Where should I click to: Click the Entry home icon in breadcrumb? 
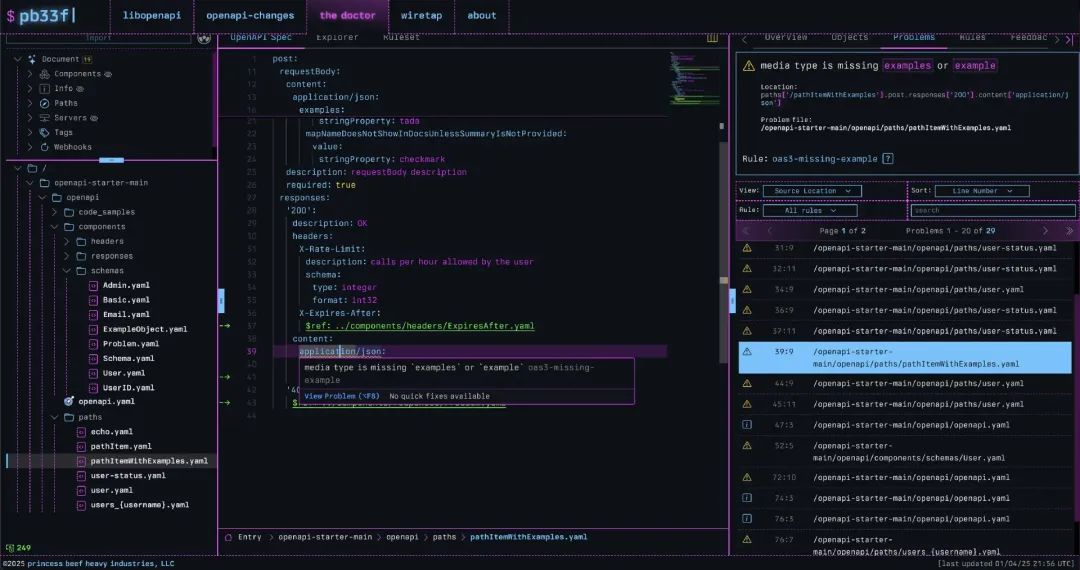[228, 537]
